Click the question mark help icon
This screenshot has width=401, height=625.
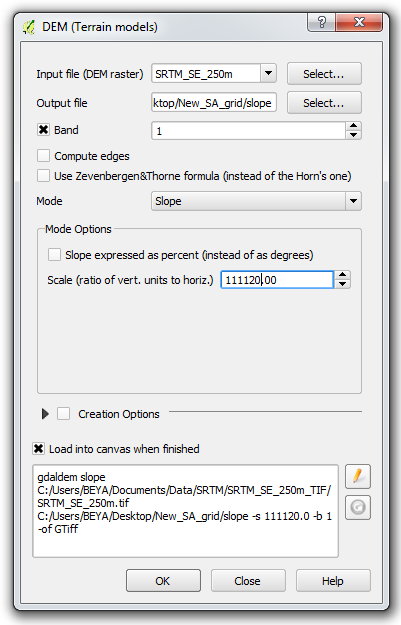point(322,22)
